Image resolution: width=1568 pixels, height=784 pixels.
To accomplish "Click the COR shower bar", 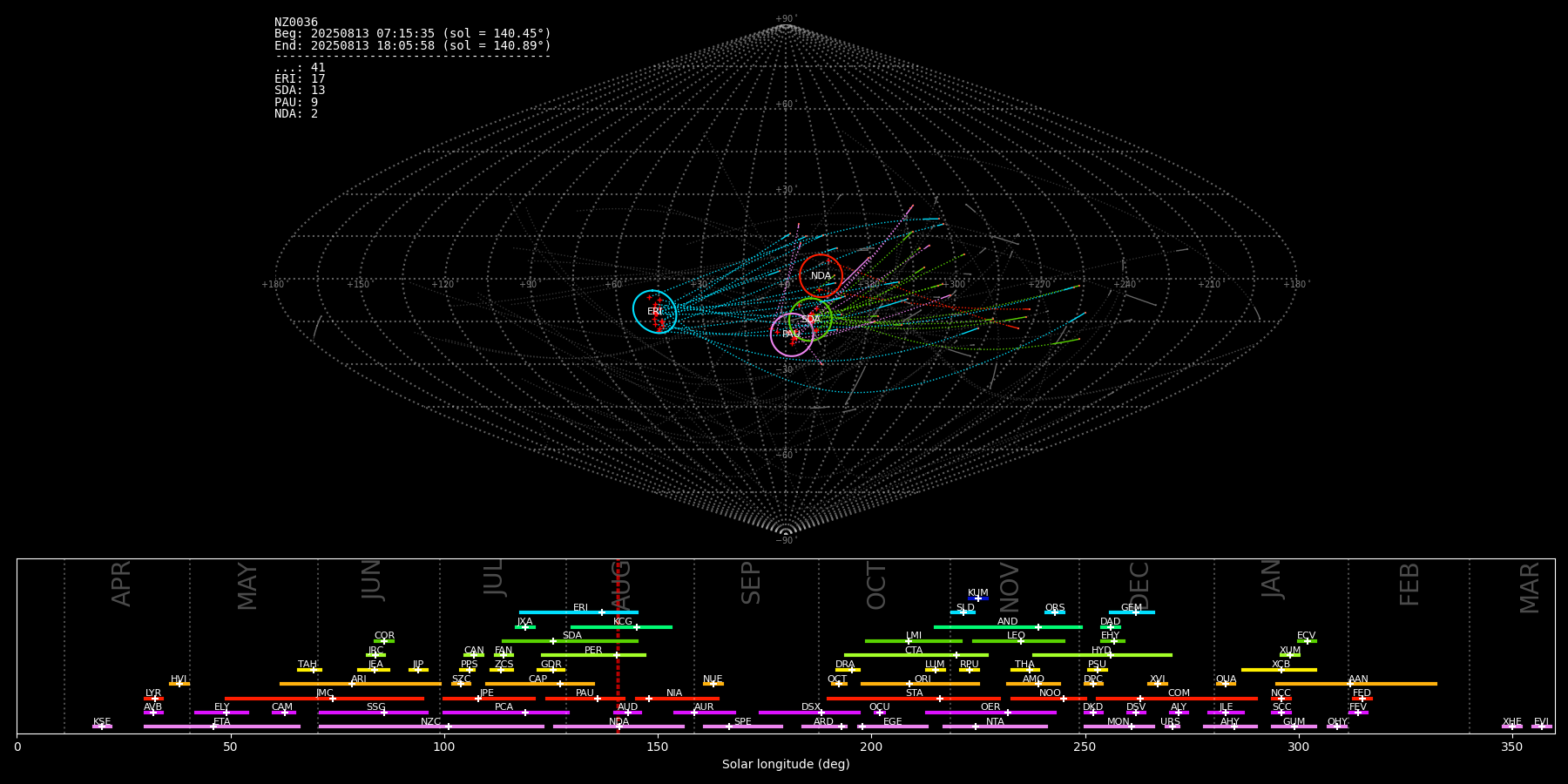I will [x=384, y=641].
